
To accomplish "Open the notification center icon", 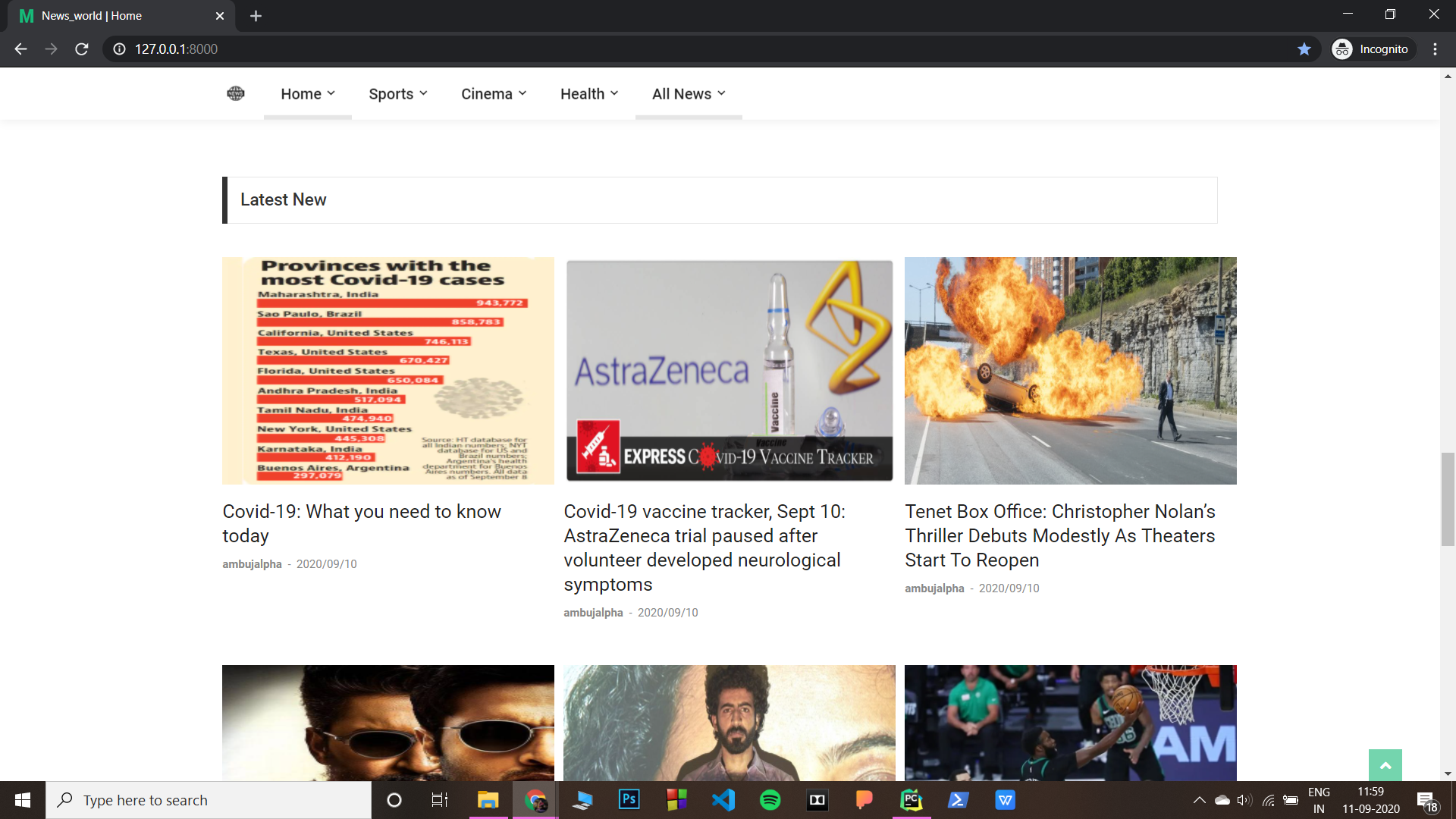I will tap(1426, 800).
